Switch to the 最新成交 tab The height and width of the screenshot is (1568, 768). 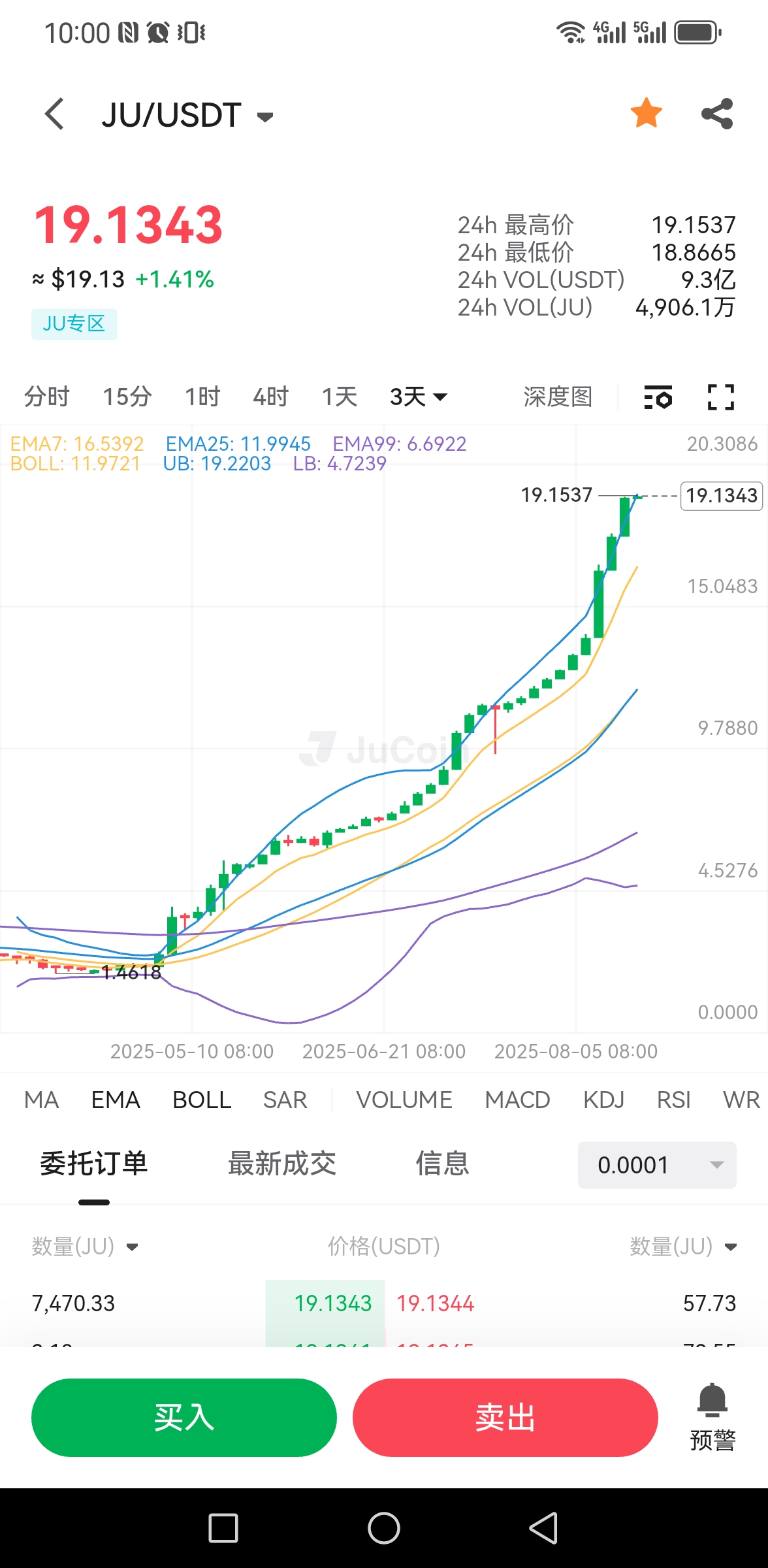pyautogui.click(x=281, y=1164)
